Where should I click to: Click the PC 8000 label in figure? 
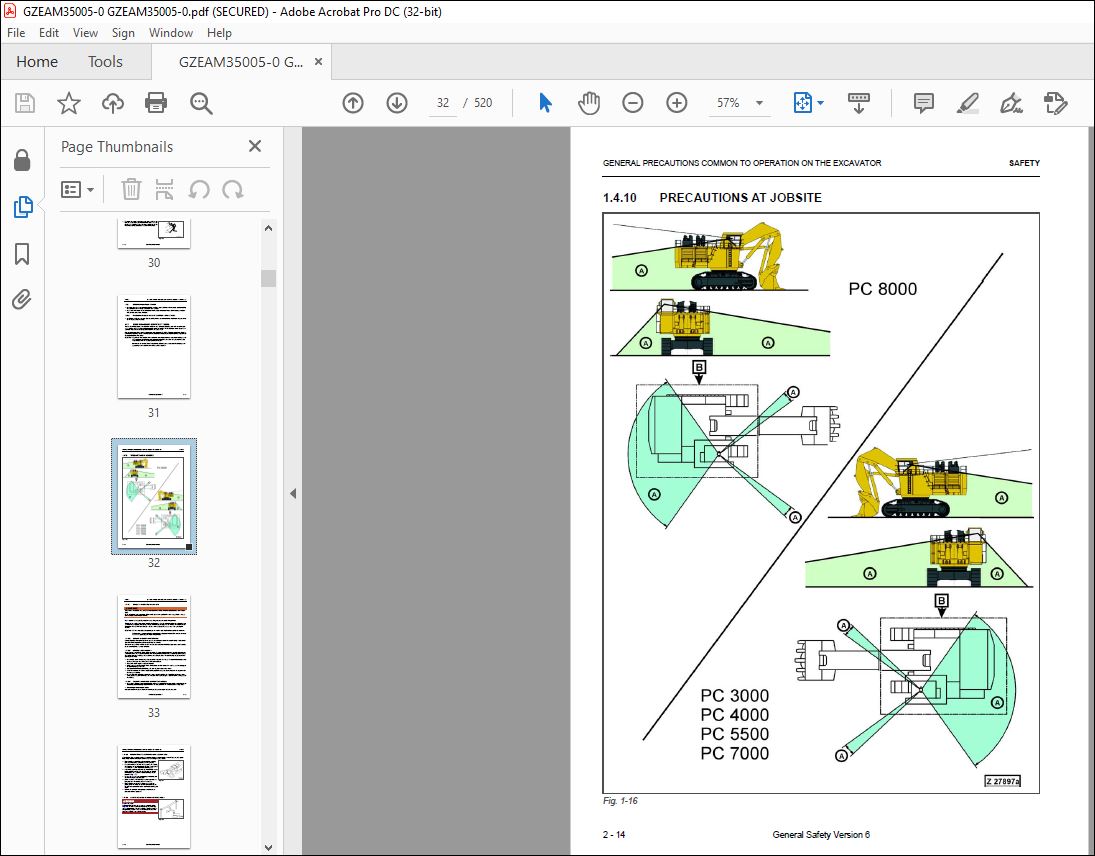[882, 289]
